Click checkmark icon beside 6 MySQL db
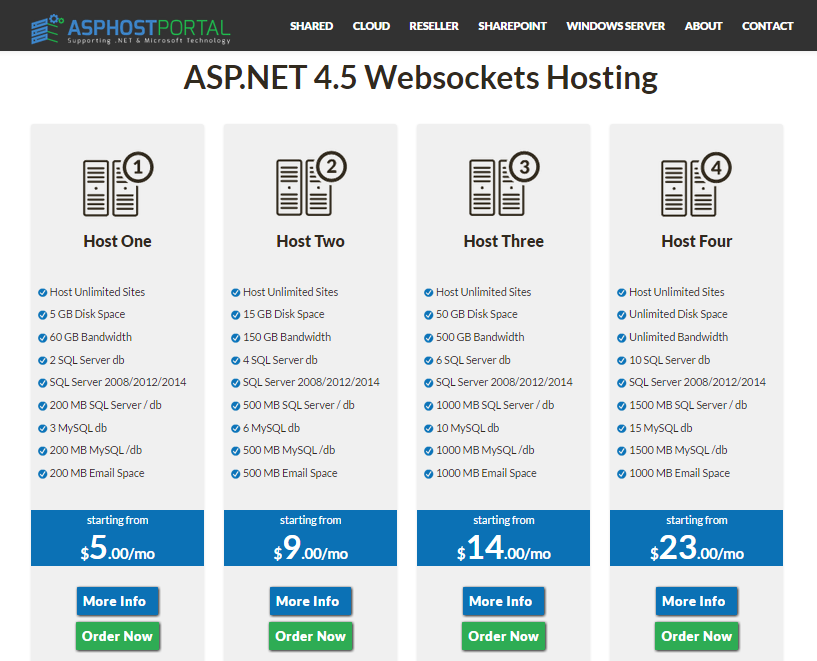Screen dimensions: 817x661 coord(236,429)
